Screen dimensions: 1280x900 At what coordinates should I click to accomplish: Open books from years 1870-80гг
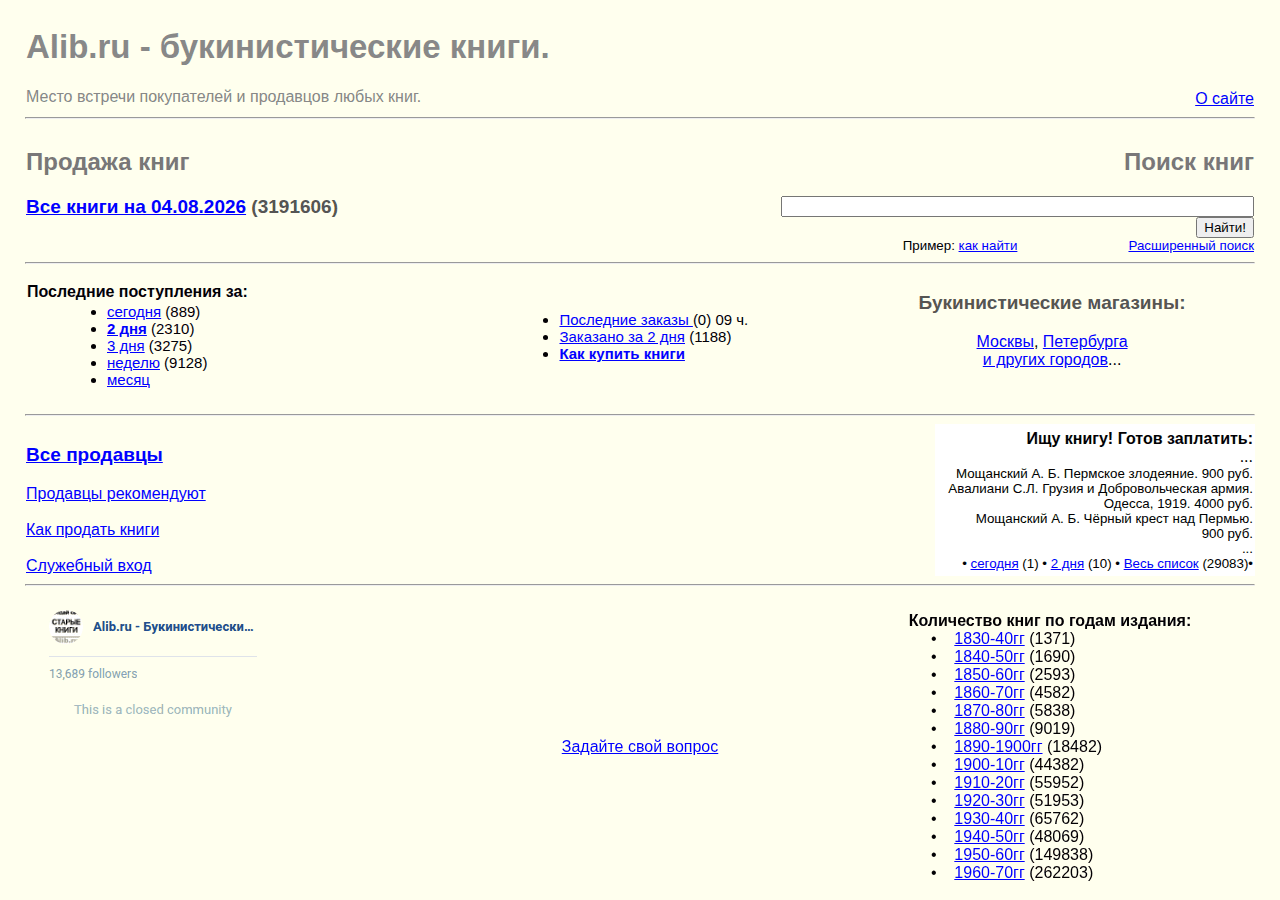(x=989, y=711)
